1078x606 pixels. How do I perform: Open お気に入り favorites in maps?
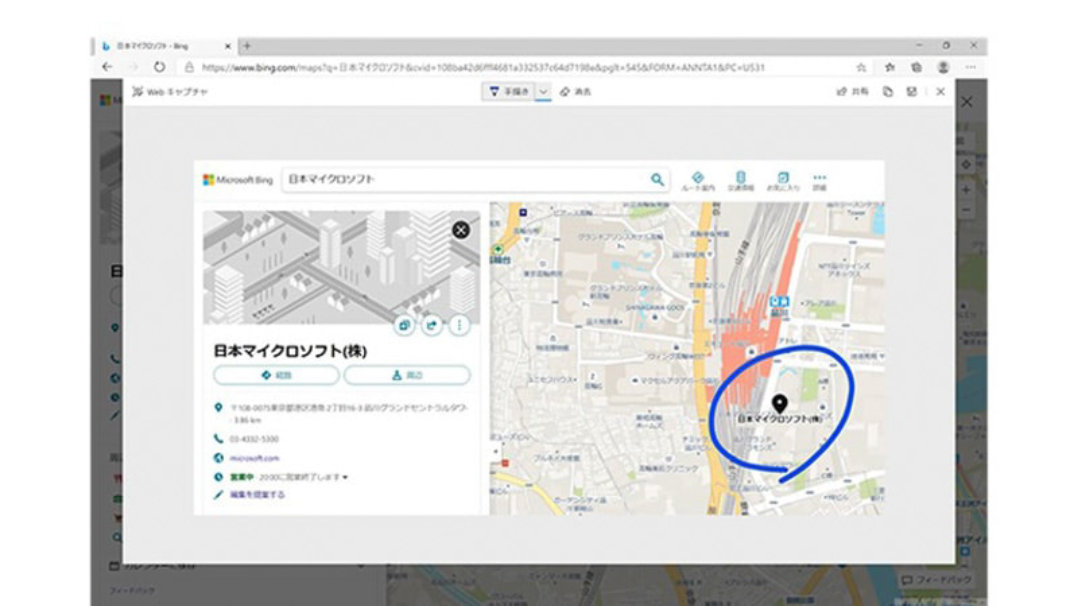coord(783,181)
